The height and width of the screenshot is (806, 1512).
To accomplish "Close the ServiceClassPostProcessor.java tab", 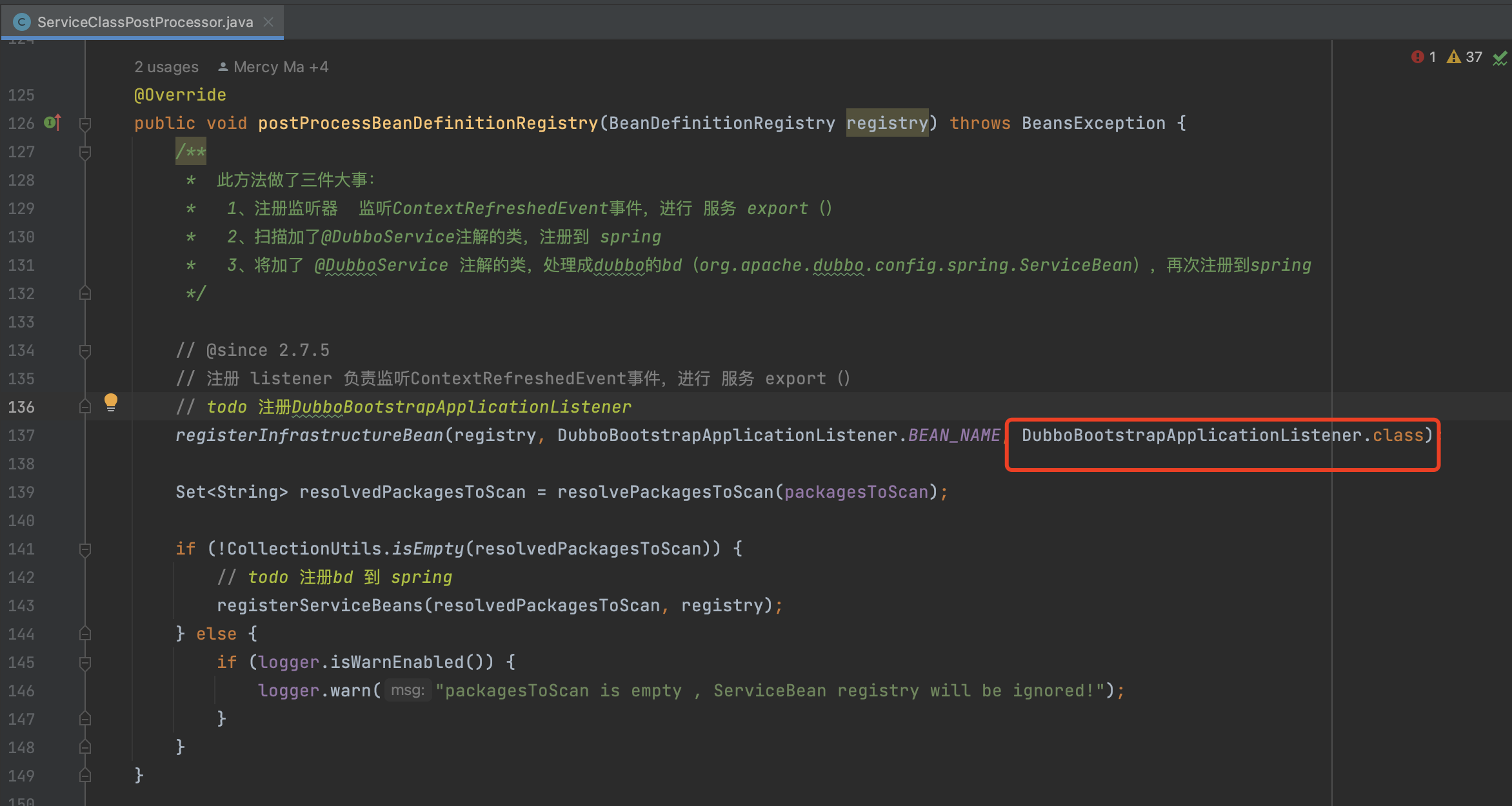I will pyautogui.click(x=268, y=22).
